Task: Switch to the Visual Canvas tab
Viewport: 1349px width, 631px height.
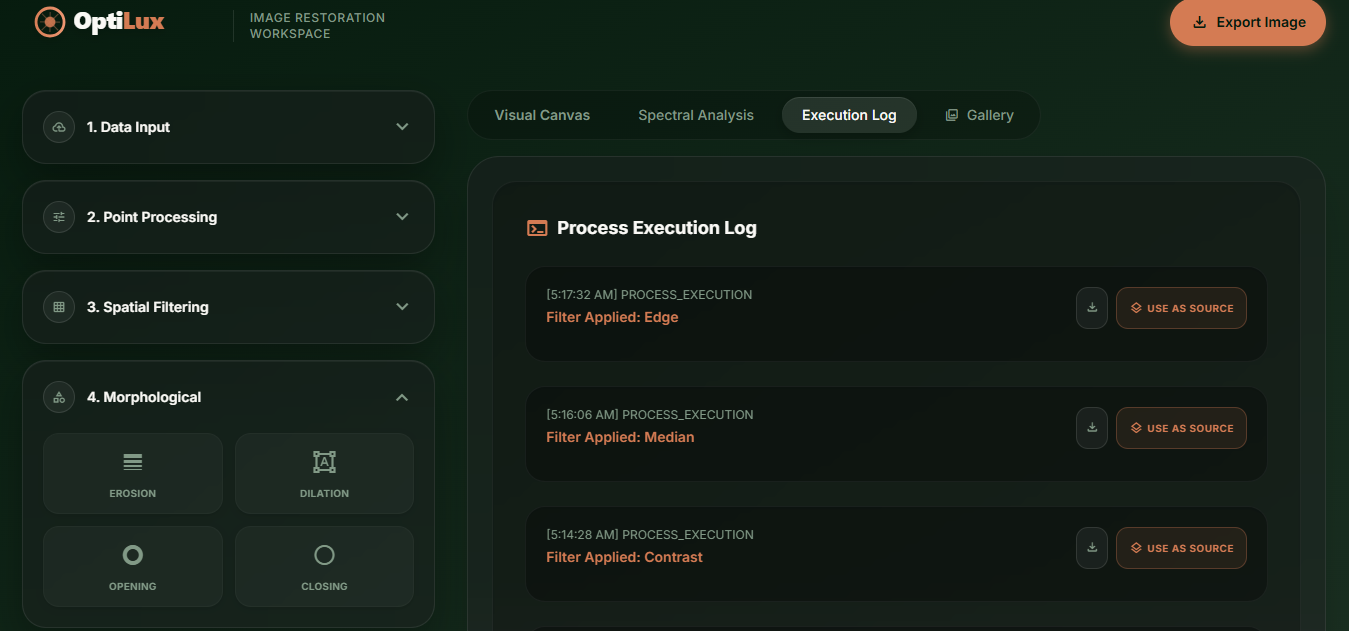Action: (542, 115)
